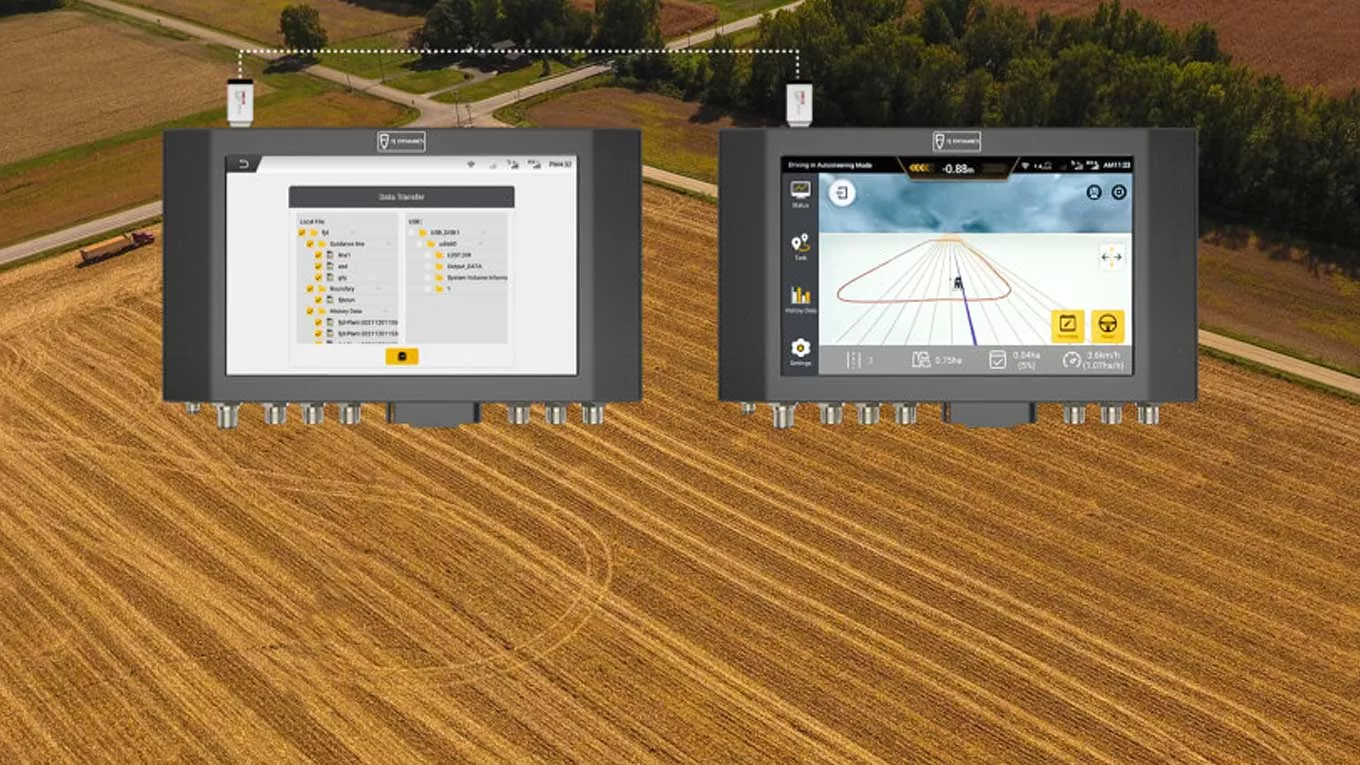Screen dimensions: 1360x765
Task: Uncheck the Guidance line folder checkbox
Action: pos(310,244)
